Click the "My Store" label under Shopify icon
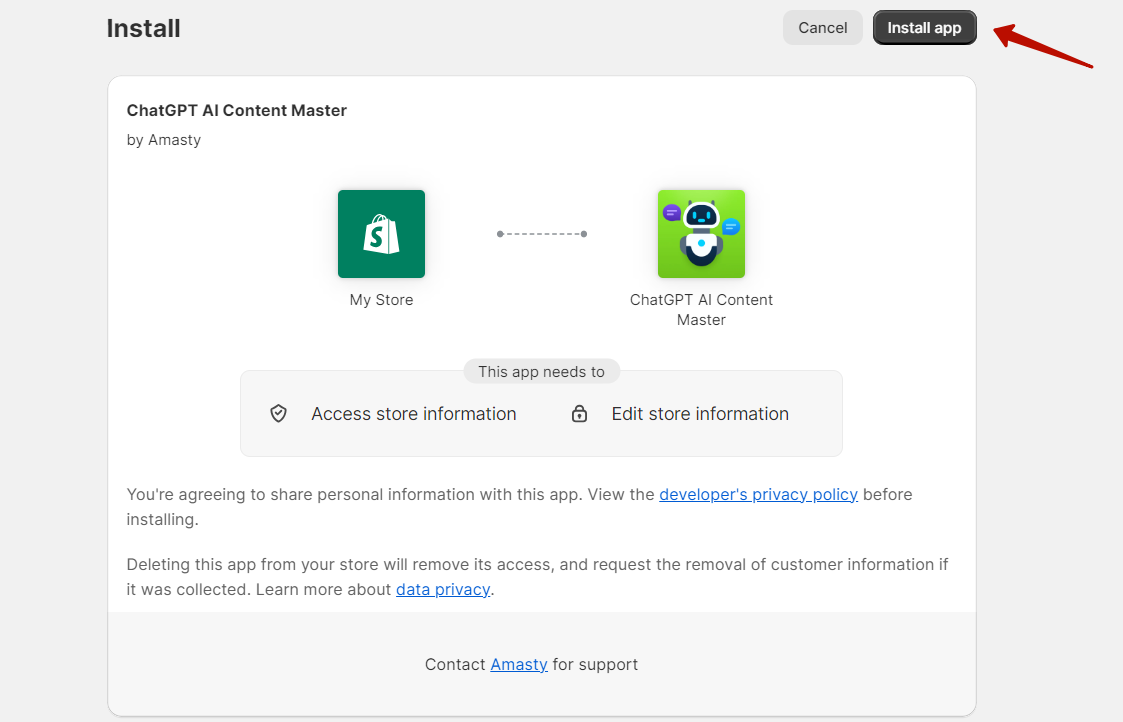This screenshot has height=722, width=1123. (x=381, y=300)
